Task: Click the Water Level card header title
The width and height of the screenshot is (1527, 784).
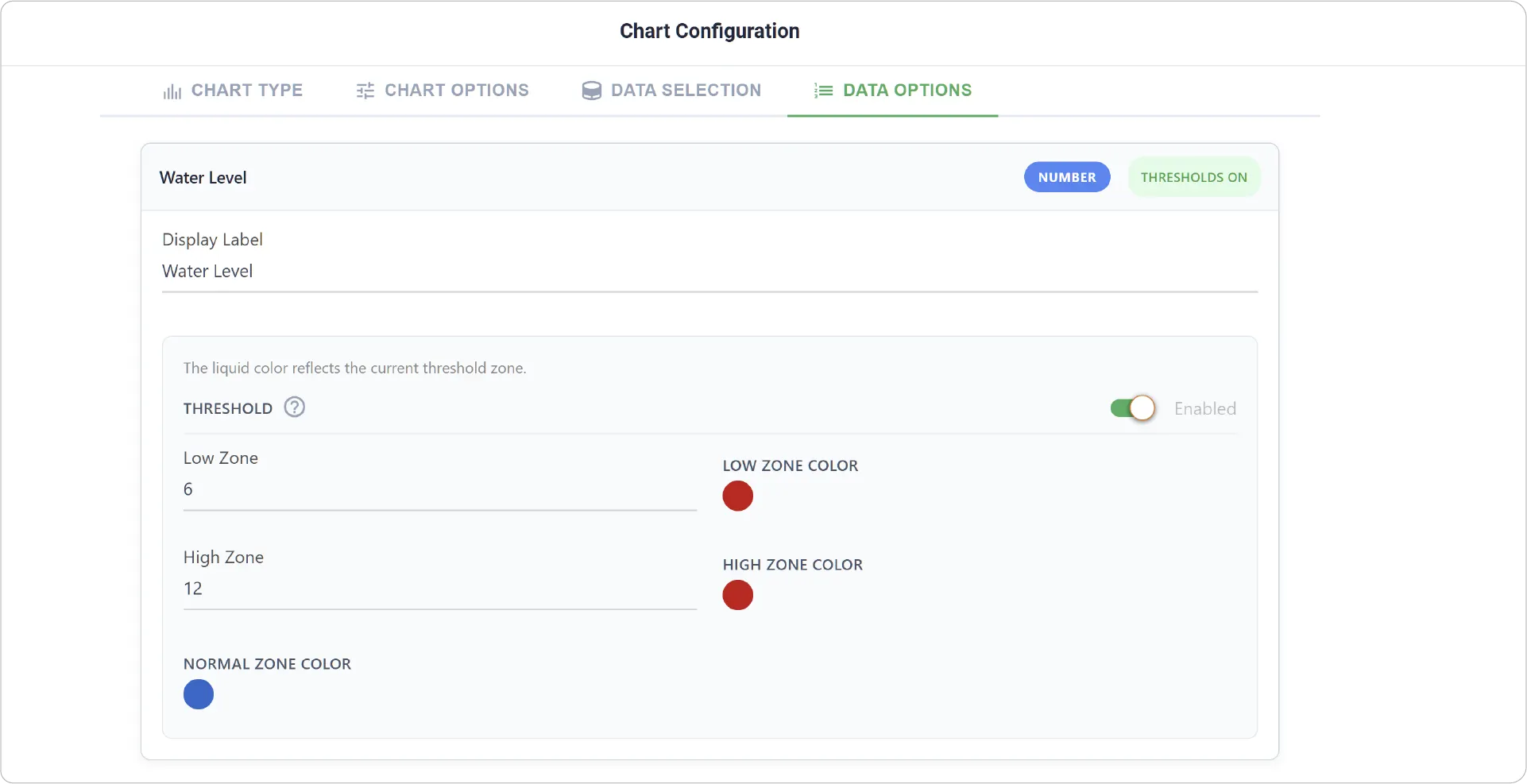Action: (203, 178)
